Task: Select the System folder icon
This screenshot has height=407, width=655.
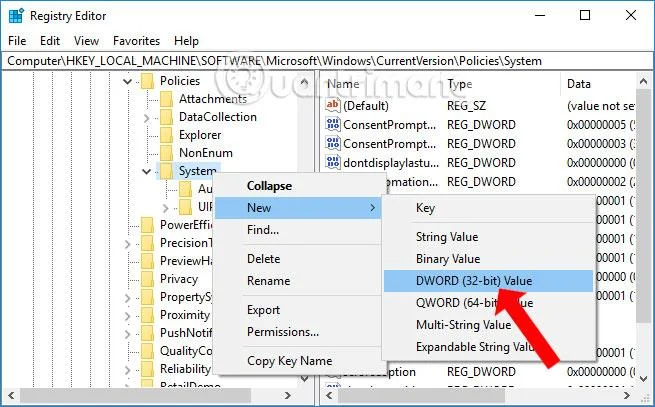Action: [x=166, y=171]
